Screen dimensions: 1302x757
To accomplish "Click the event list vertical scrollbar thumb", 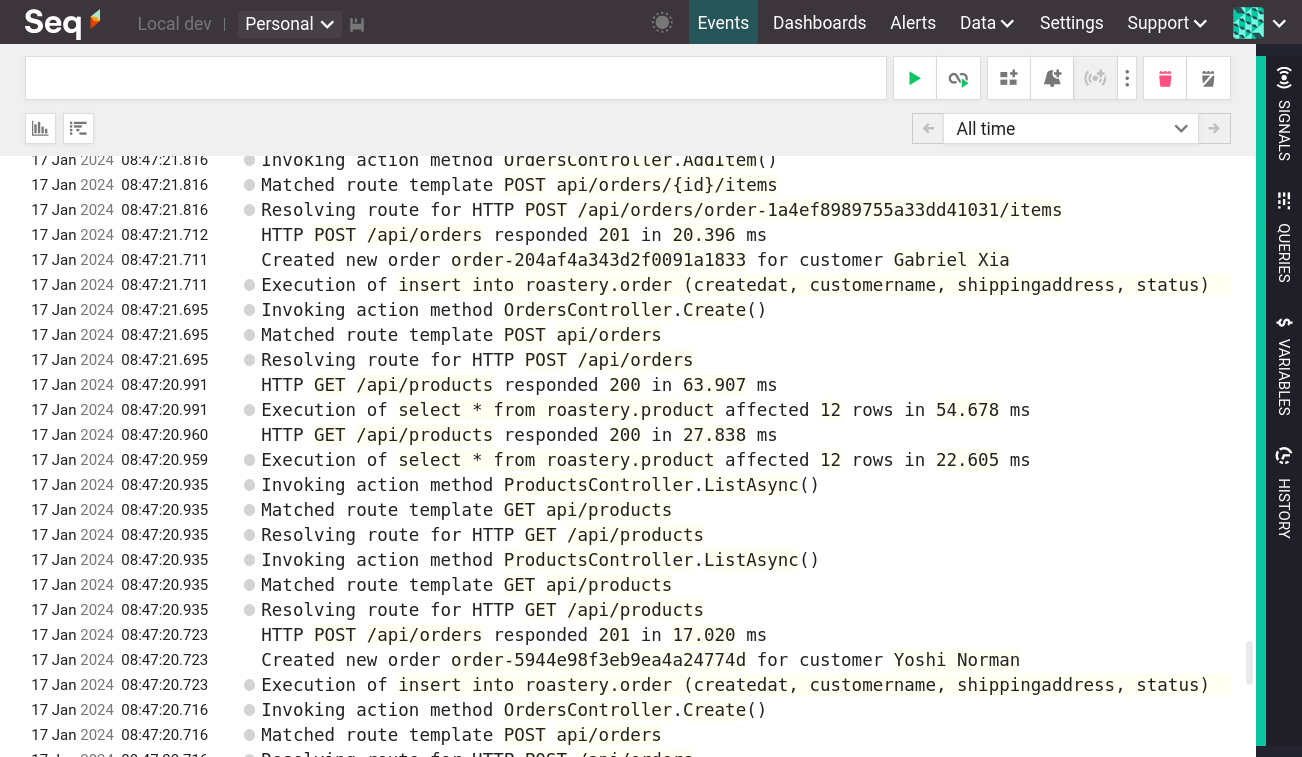I will tap(1249, 662).
